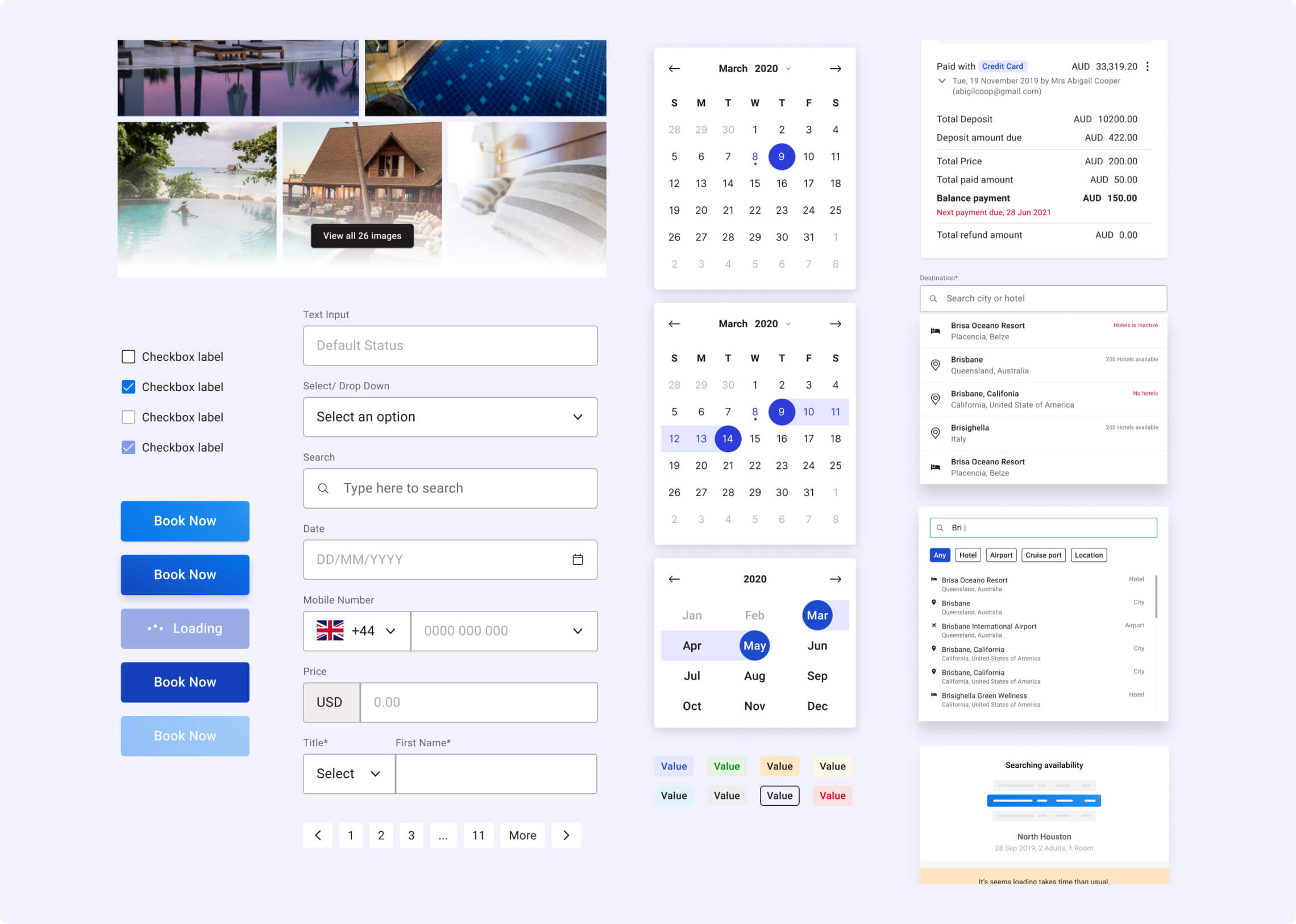
Task: Uncheck the second Checkbox label box
Action: (128, 387)
